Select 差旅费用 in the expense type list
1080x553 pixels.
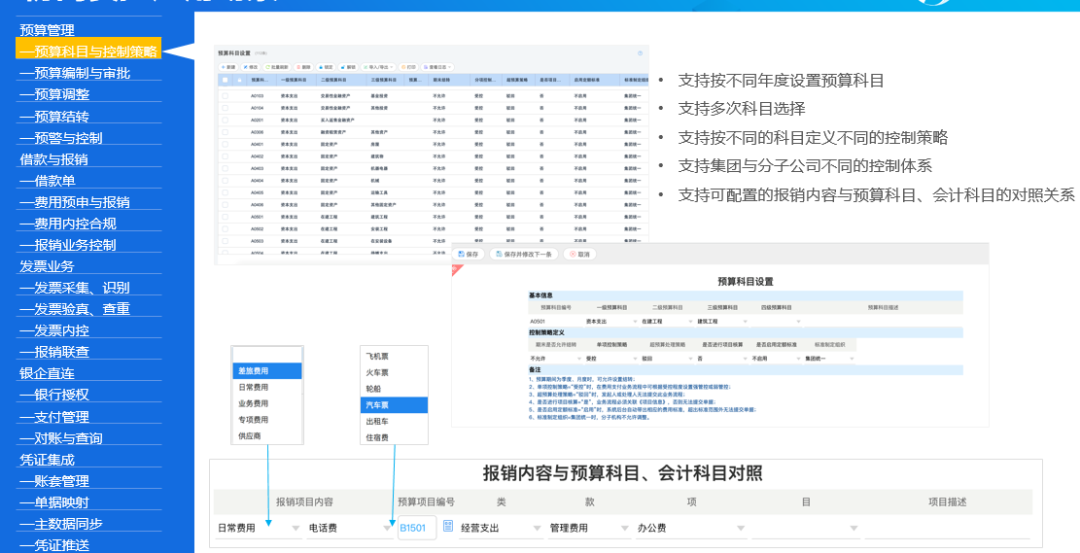tap(267, 371)
